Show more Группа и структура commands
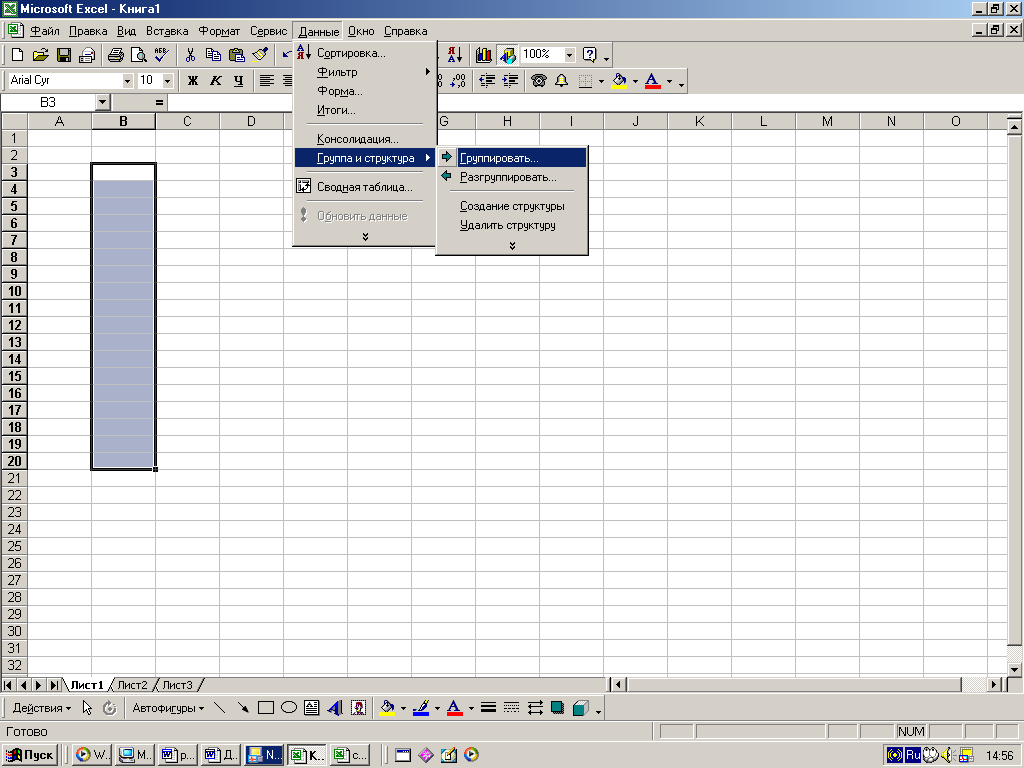The image size is (1024, 768). (x=512, y=246)
